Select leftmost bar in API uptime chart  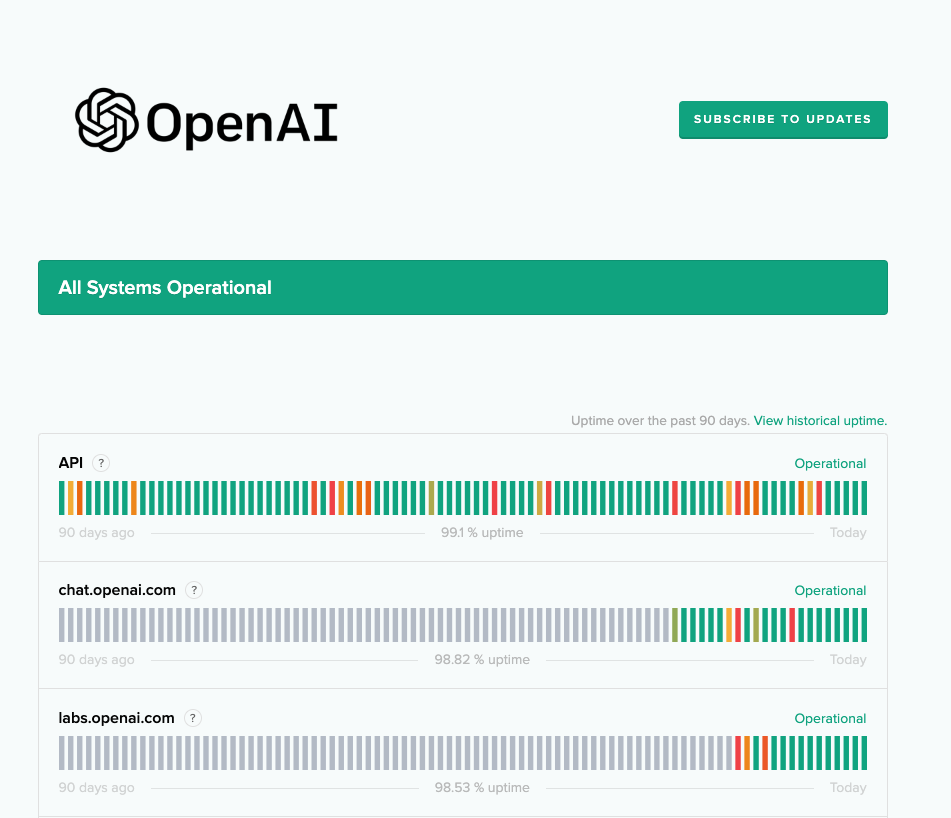coord(62,498)
